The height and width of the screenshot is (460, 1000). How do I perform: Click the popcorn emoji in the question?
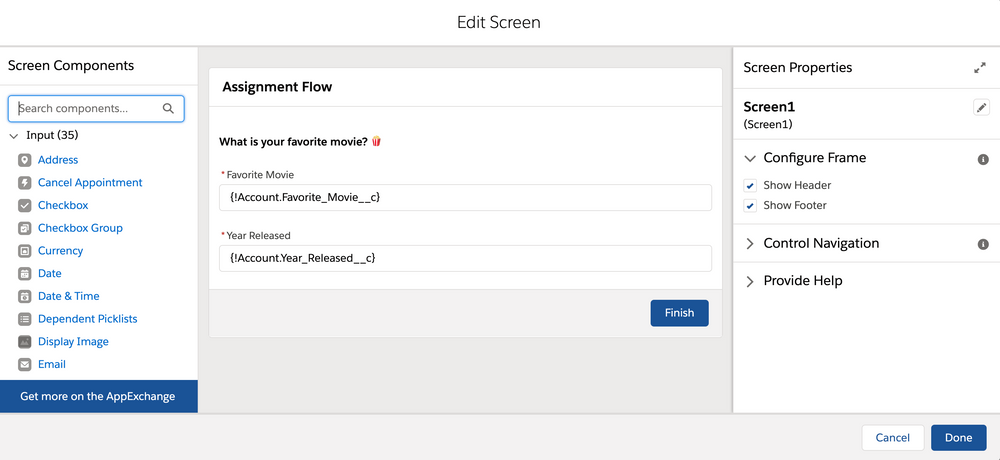coord(376,141)
